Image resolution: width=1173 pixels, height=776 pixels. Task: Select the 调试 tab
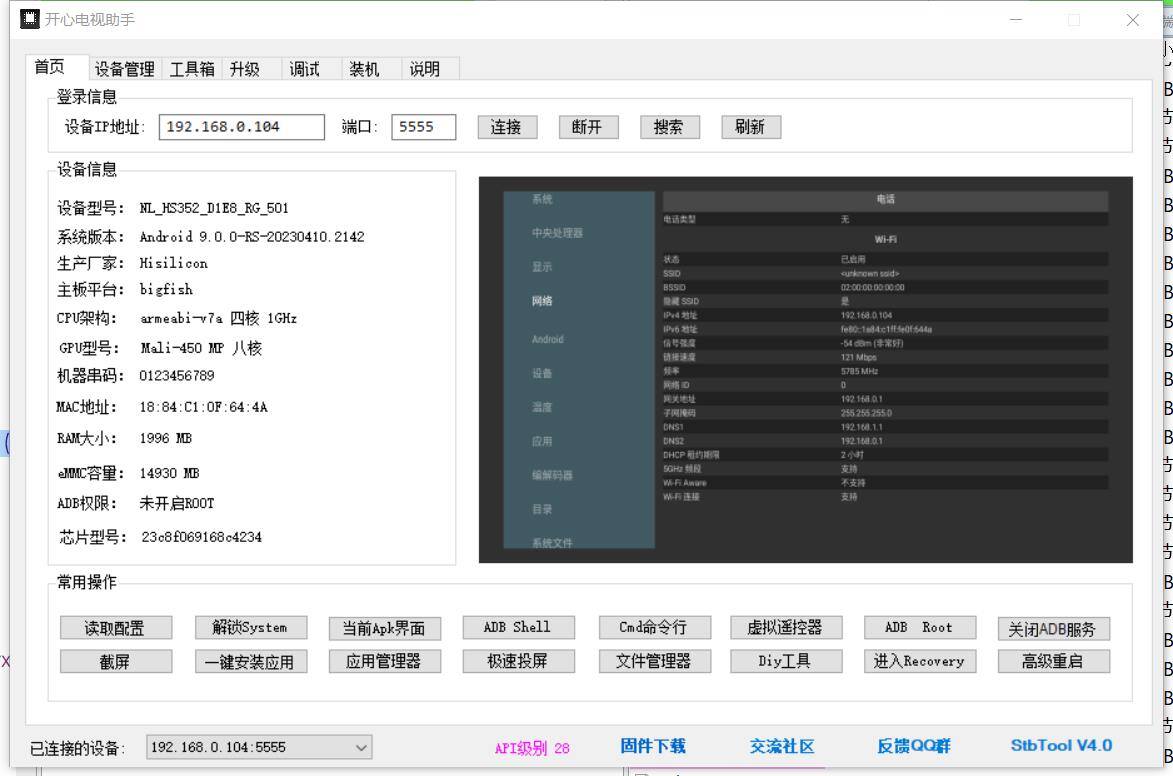(304, 69)
